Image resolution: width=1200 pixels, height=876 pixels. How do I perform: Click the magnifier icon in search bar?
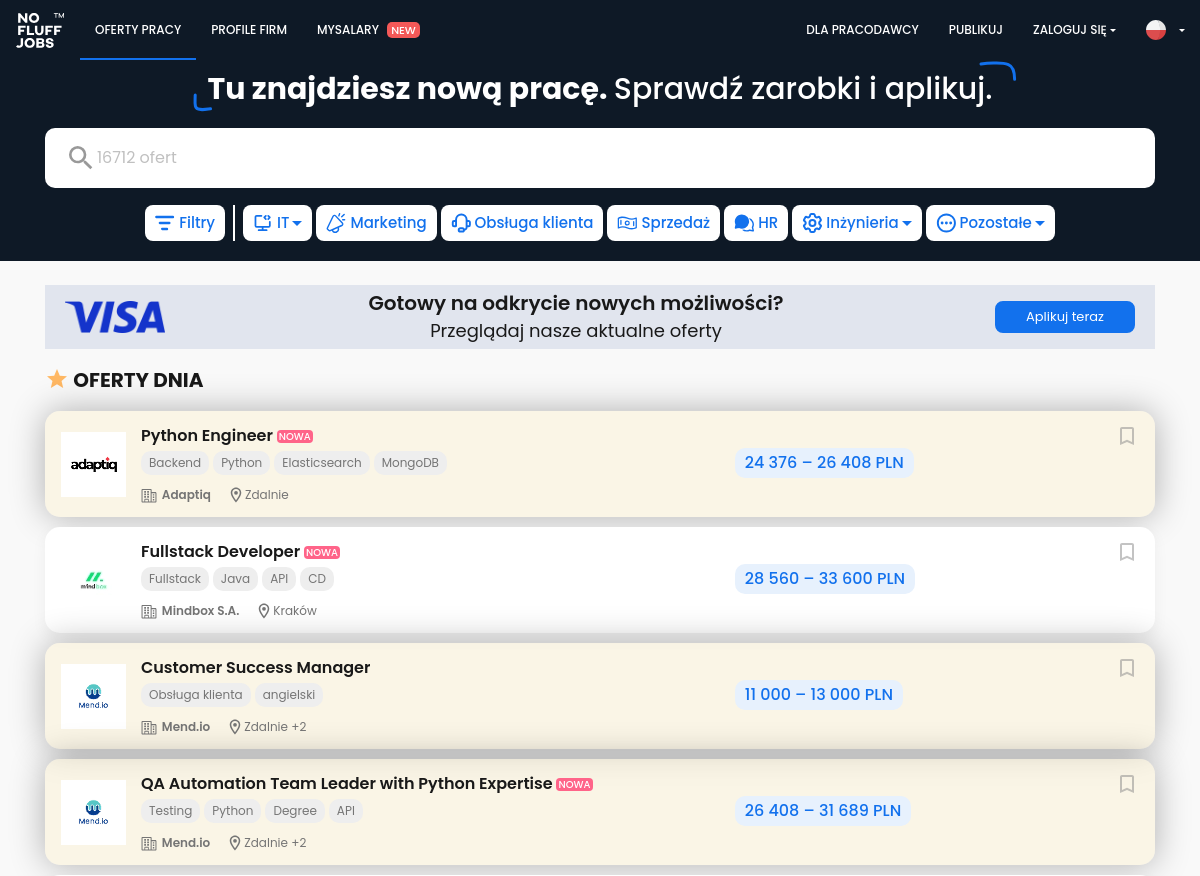click(x=80, y=157)
